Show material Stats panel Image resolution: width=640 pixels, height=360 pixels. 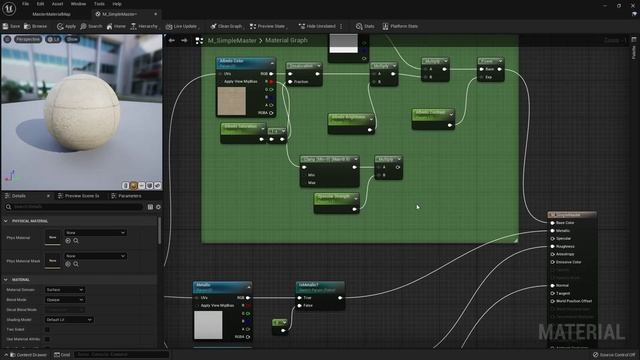(x=365, y=26)
